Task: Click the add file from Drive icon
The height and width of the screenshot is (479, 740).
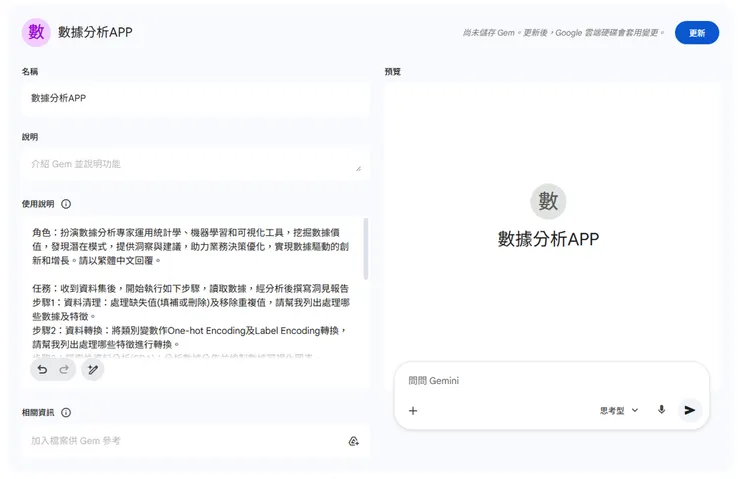Action: (x=353, y=441)
